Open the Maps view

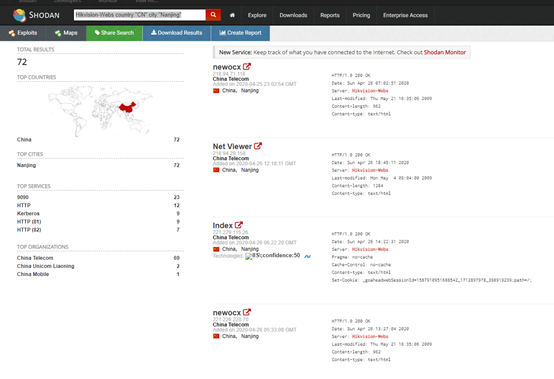point(66,33)
